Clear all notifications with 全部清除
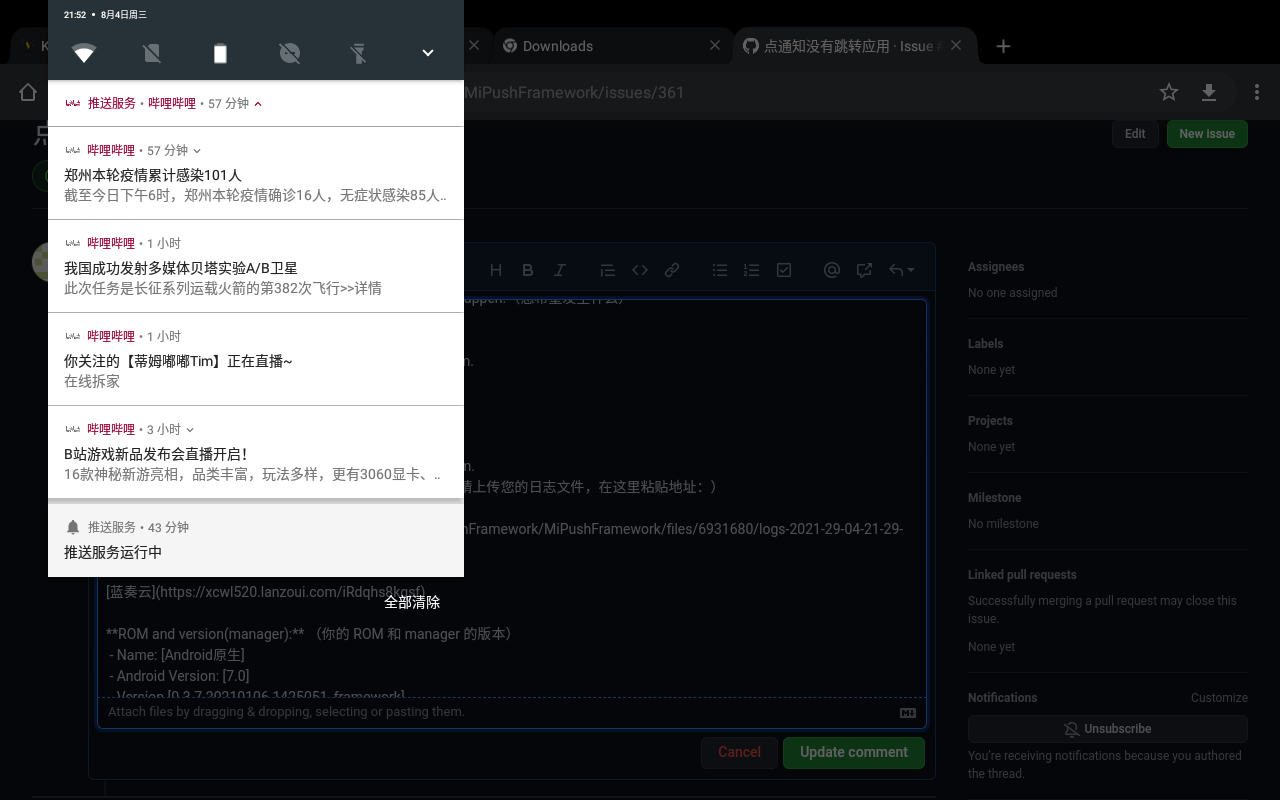This screenshot has width=1280, height=800. tap(412, 602)
